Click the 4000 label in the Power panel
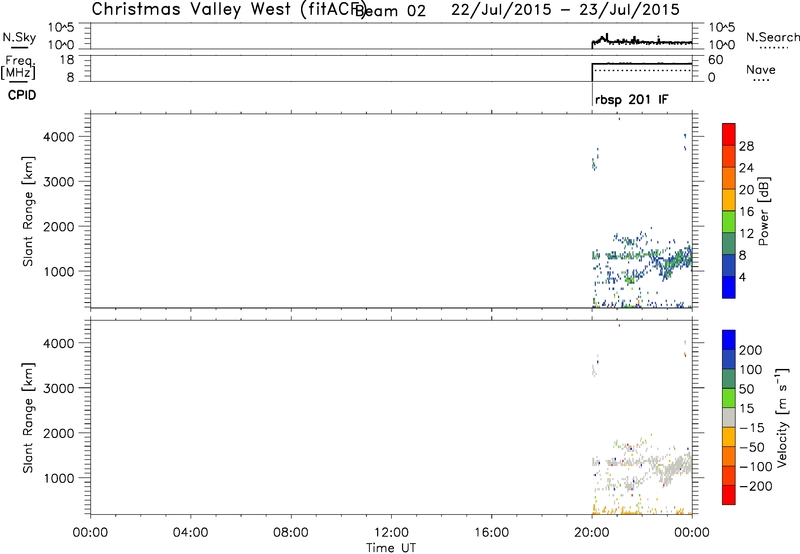This screenshot has width=800, height=554. pos(59,137)
